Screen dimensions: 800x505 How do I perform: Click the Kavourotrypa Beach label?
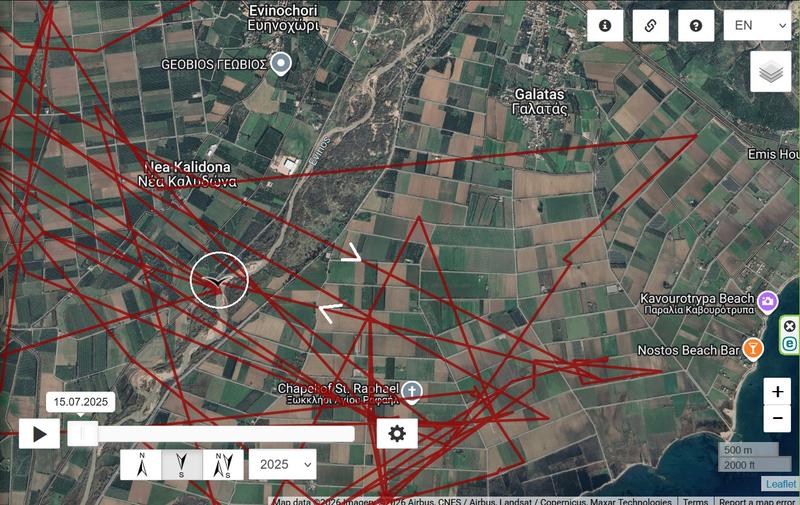[697, 304]
